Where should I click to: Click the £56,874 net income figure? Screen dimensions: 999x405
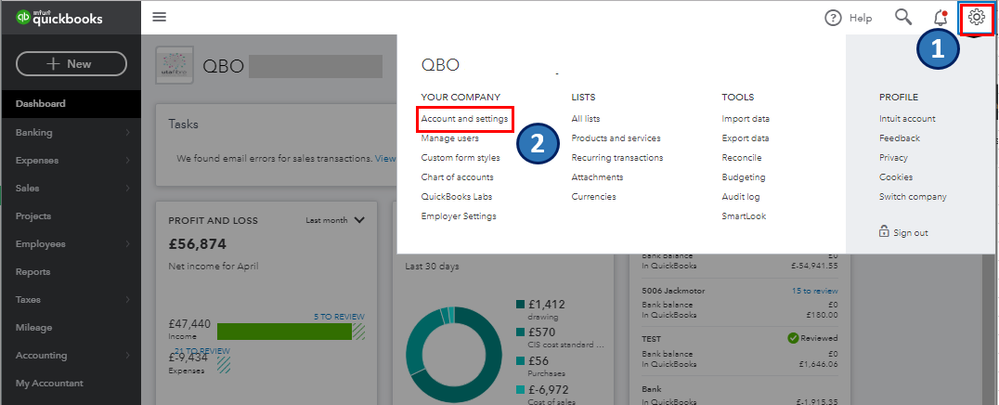point(198,245)
